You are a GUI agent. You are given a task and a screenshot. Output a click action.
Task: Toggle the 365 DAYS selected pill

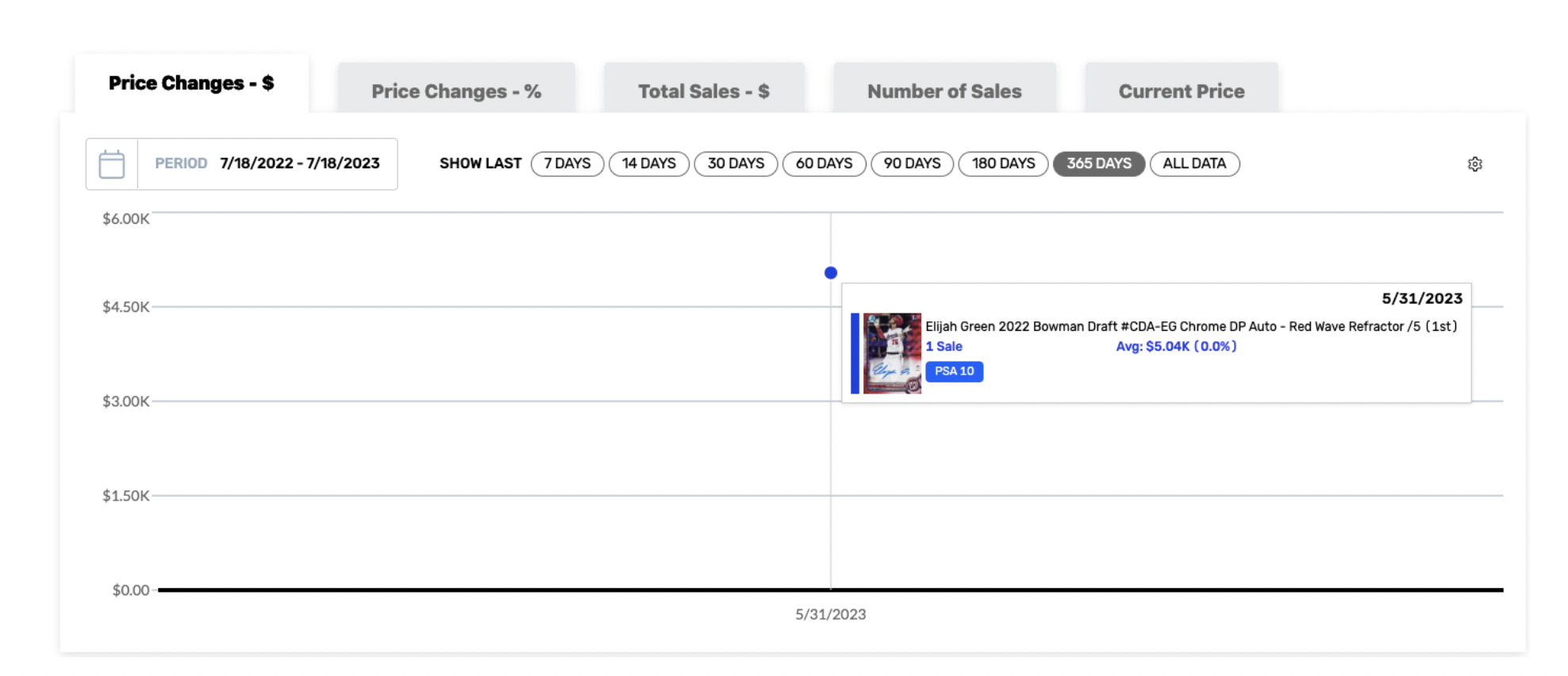(x=1098, y=163)
